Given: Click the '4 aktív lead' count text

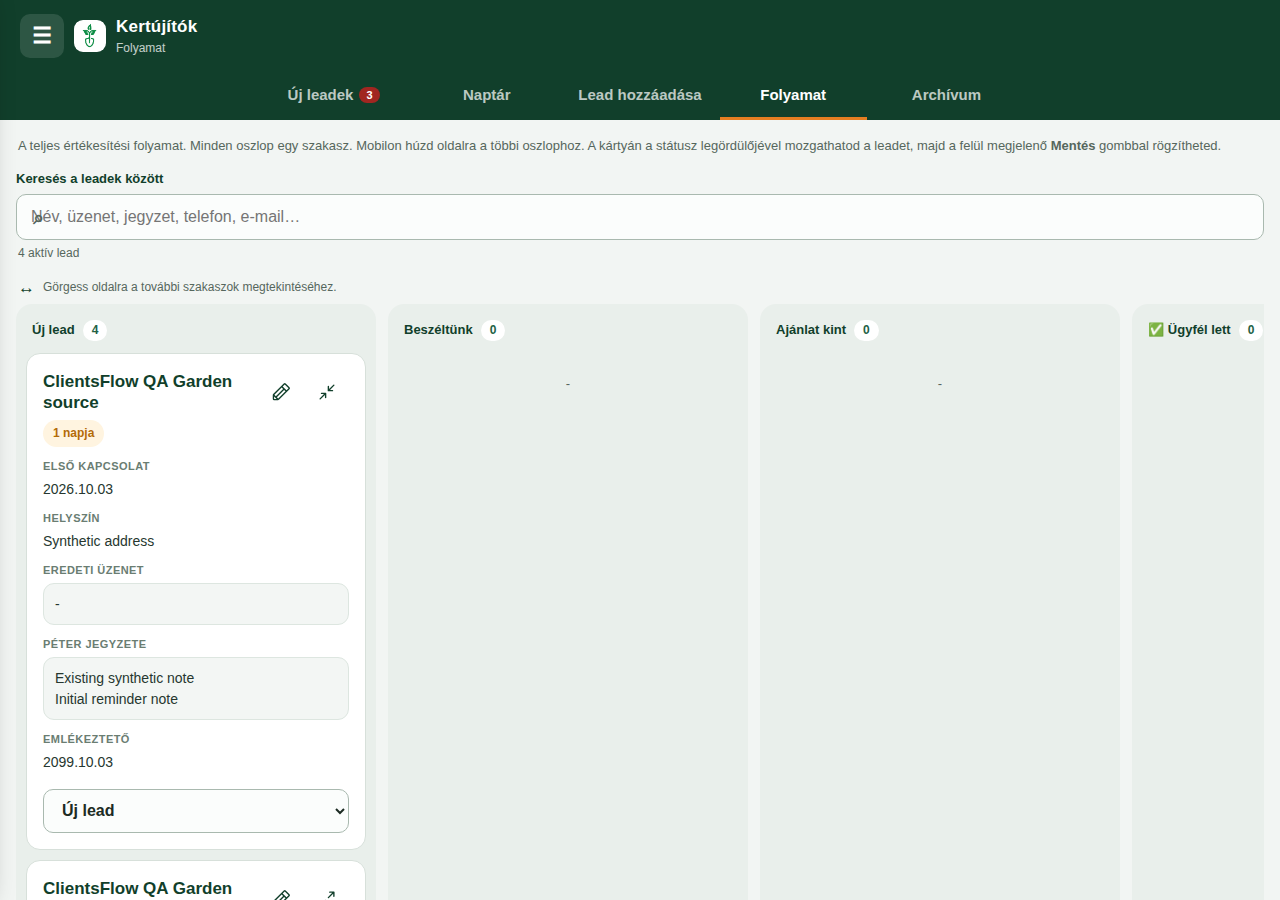Looking at the screenshot, I should (x=49, y=253).
